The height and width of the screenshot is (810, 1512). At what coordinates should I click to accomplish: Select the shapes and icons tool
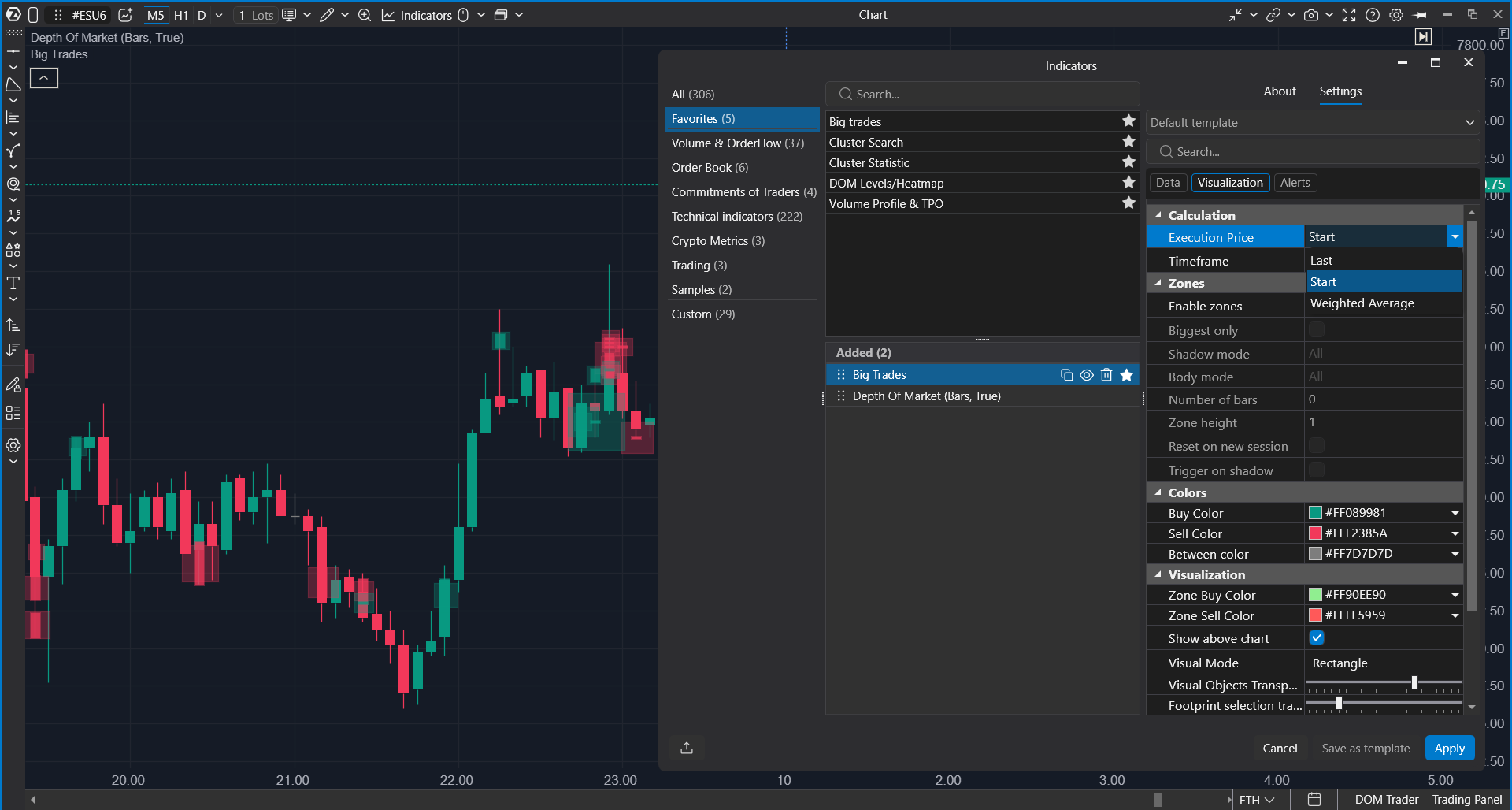[x=13, y=250]
